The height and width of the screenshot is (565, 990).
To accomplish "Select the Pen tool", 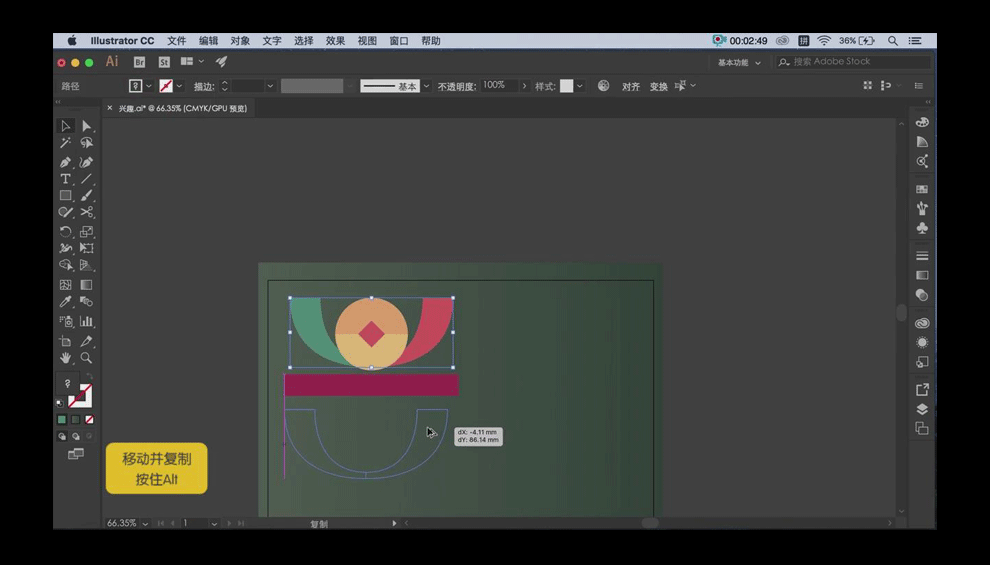I will click(65, 161).
